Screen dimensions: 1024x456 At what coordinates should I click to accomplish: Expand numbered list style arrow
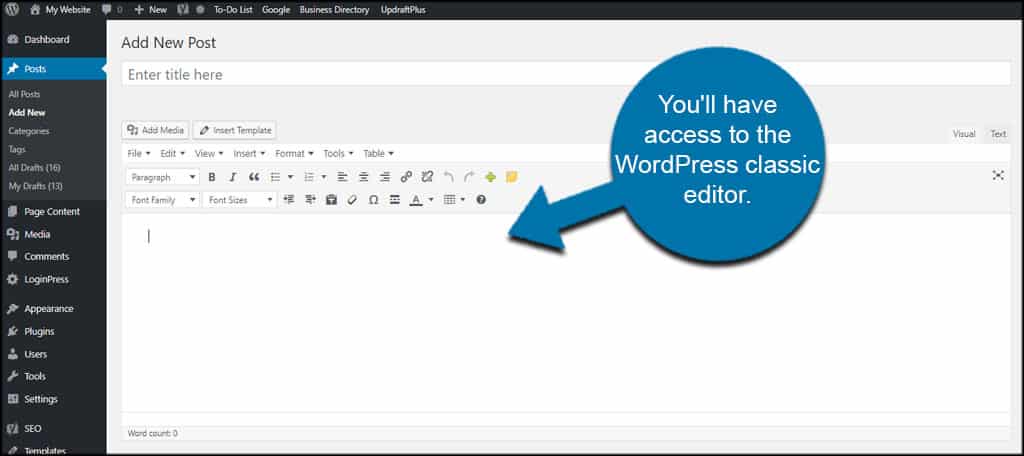click(324, 177)
